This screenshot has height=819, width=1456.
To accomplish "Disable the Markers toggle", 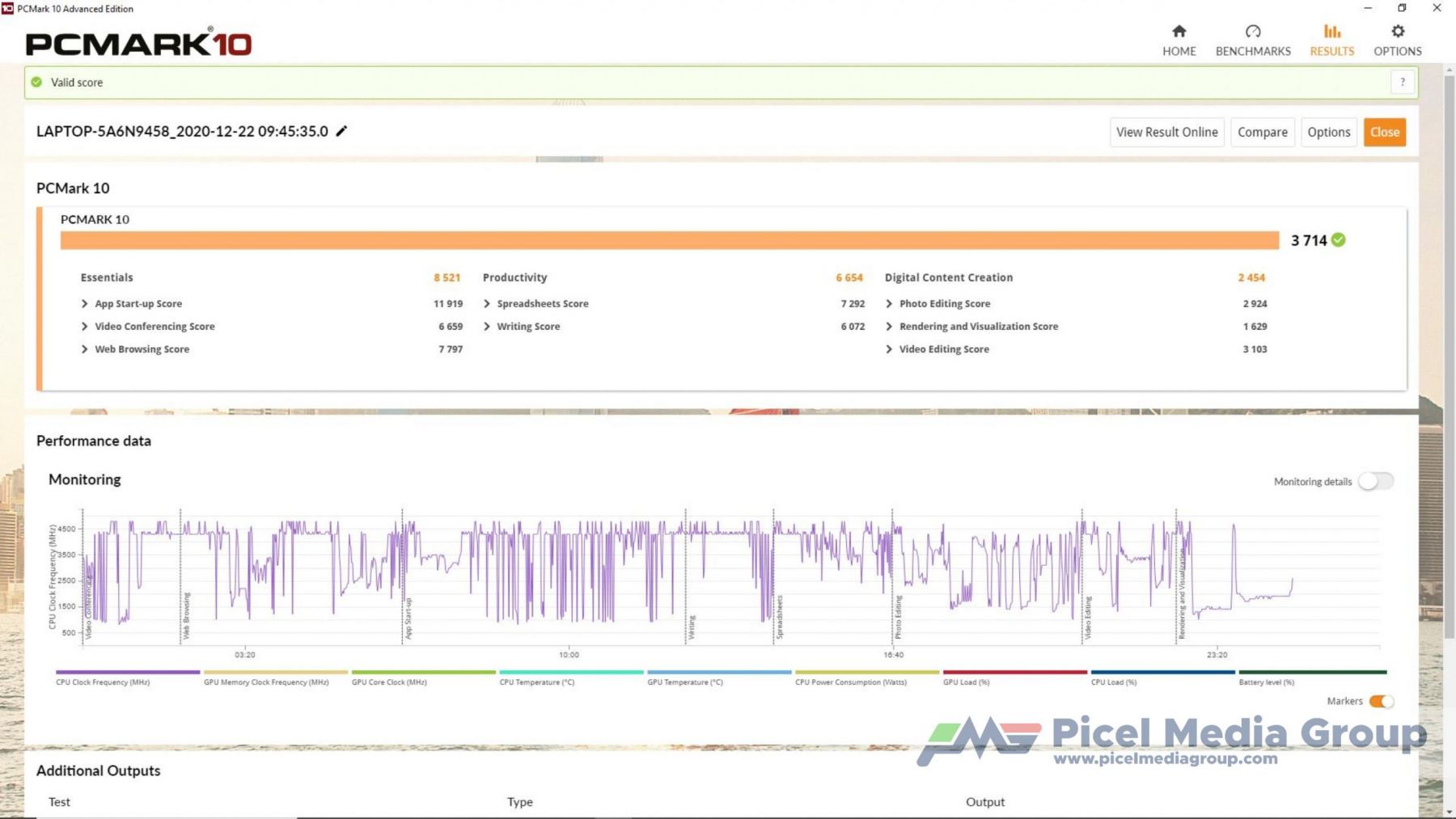I will (x=1381, y=701).
